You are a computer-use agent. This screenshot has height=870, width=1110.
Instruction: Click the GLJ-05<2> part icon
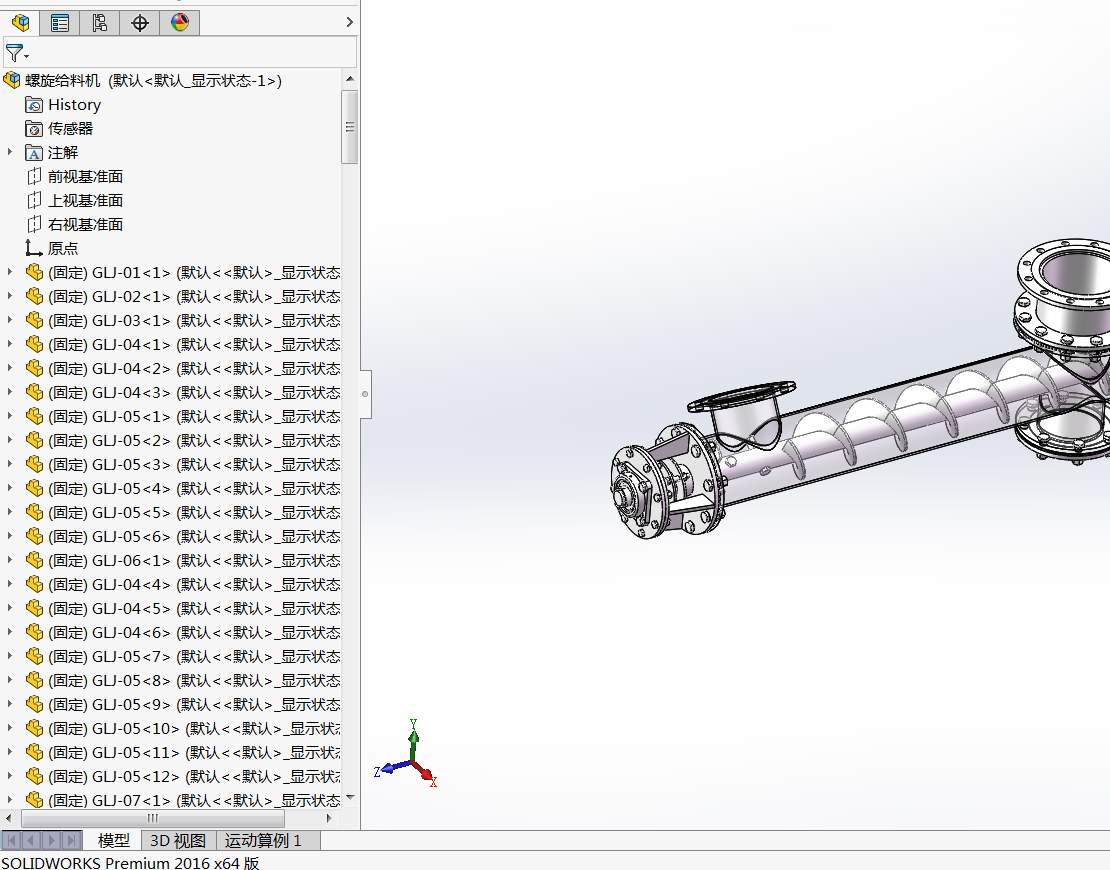(x=34, y=440)
